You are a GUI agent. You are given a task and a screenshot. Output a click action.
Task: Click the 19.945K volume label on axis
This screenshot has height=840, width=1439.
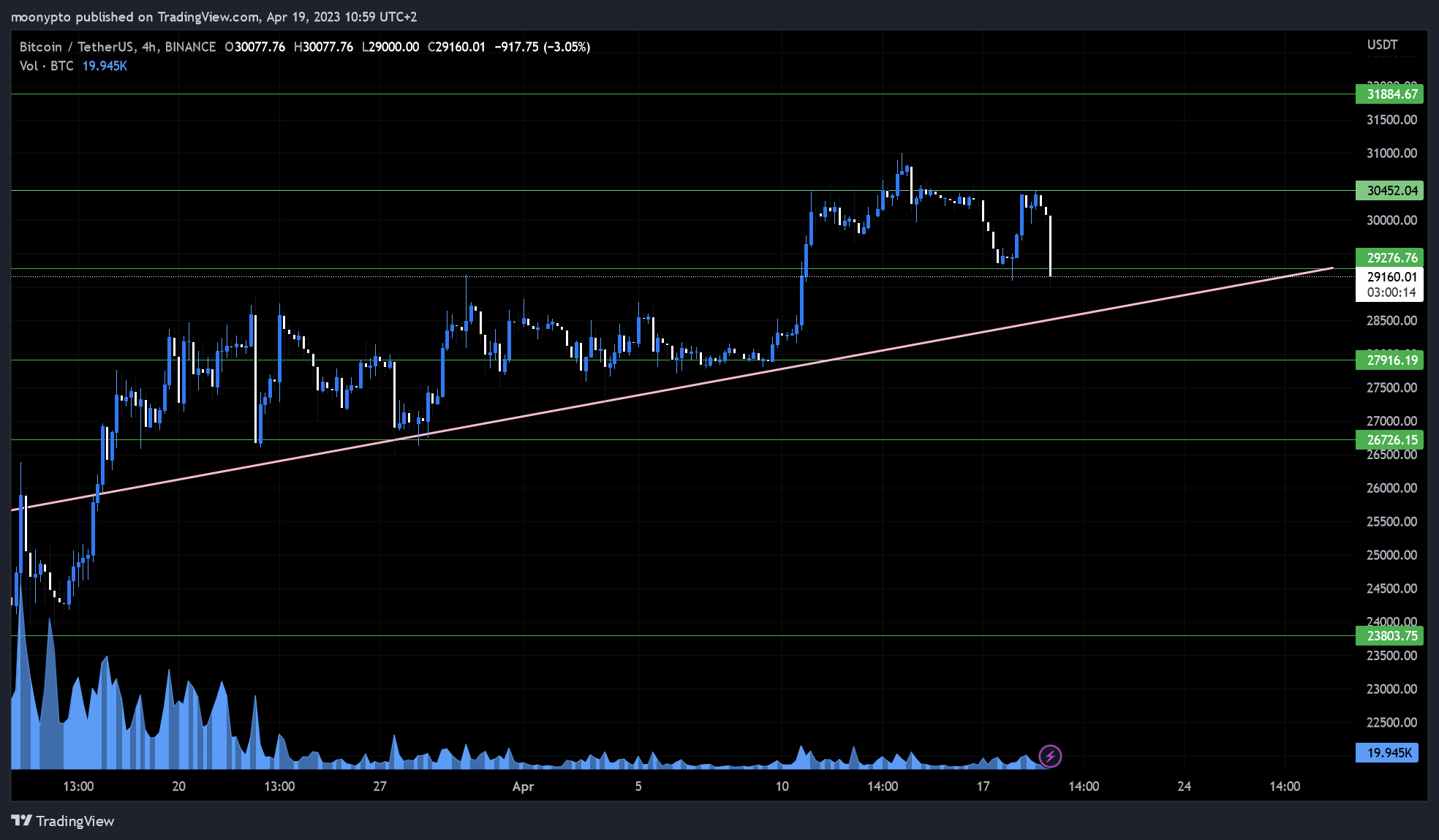tap(1387, 752)
